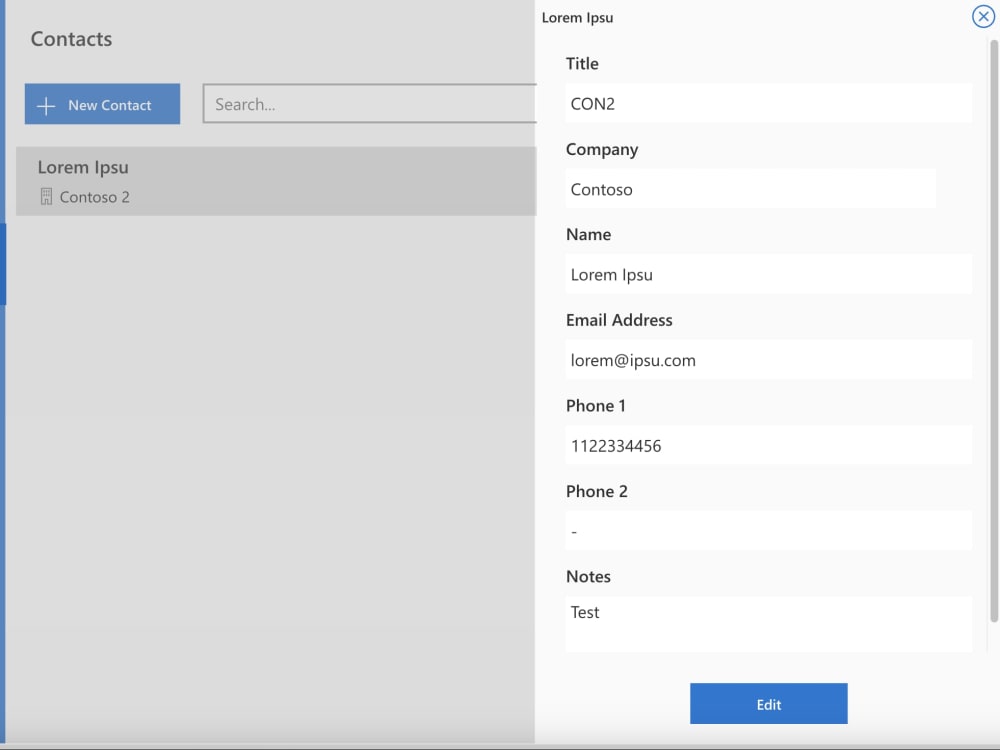Select the Name field with Lorem Ipsu
The height and width of the screenshot is (750, 1000).
point(768,274)
